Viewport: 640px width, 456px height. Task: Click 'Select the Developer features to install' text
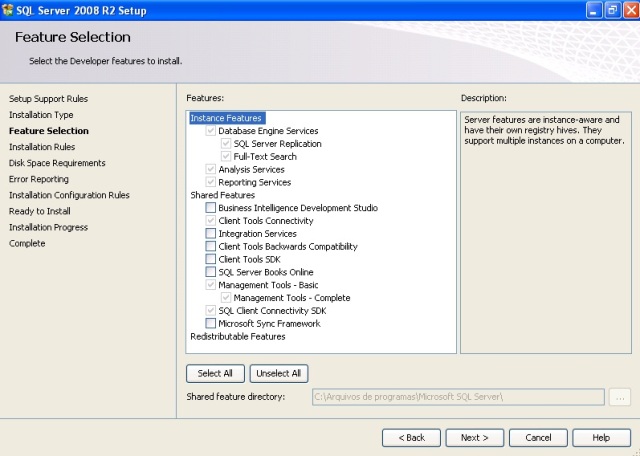click(x=106, y=61)
